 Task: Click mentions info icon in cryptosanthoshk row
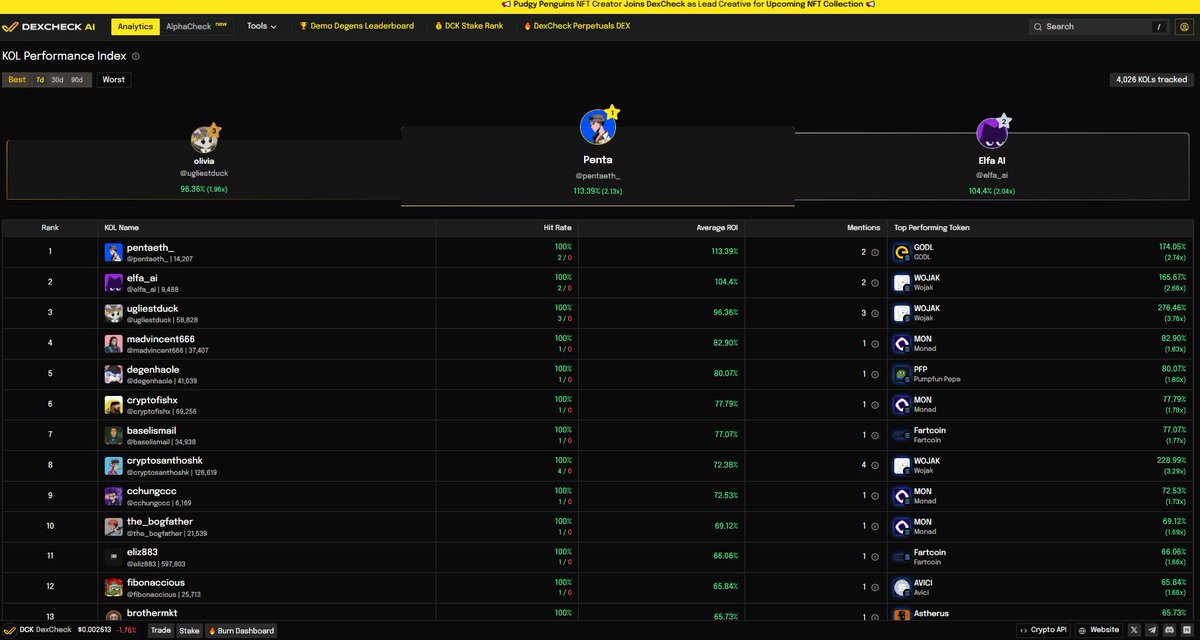point(874,466)
